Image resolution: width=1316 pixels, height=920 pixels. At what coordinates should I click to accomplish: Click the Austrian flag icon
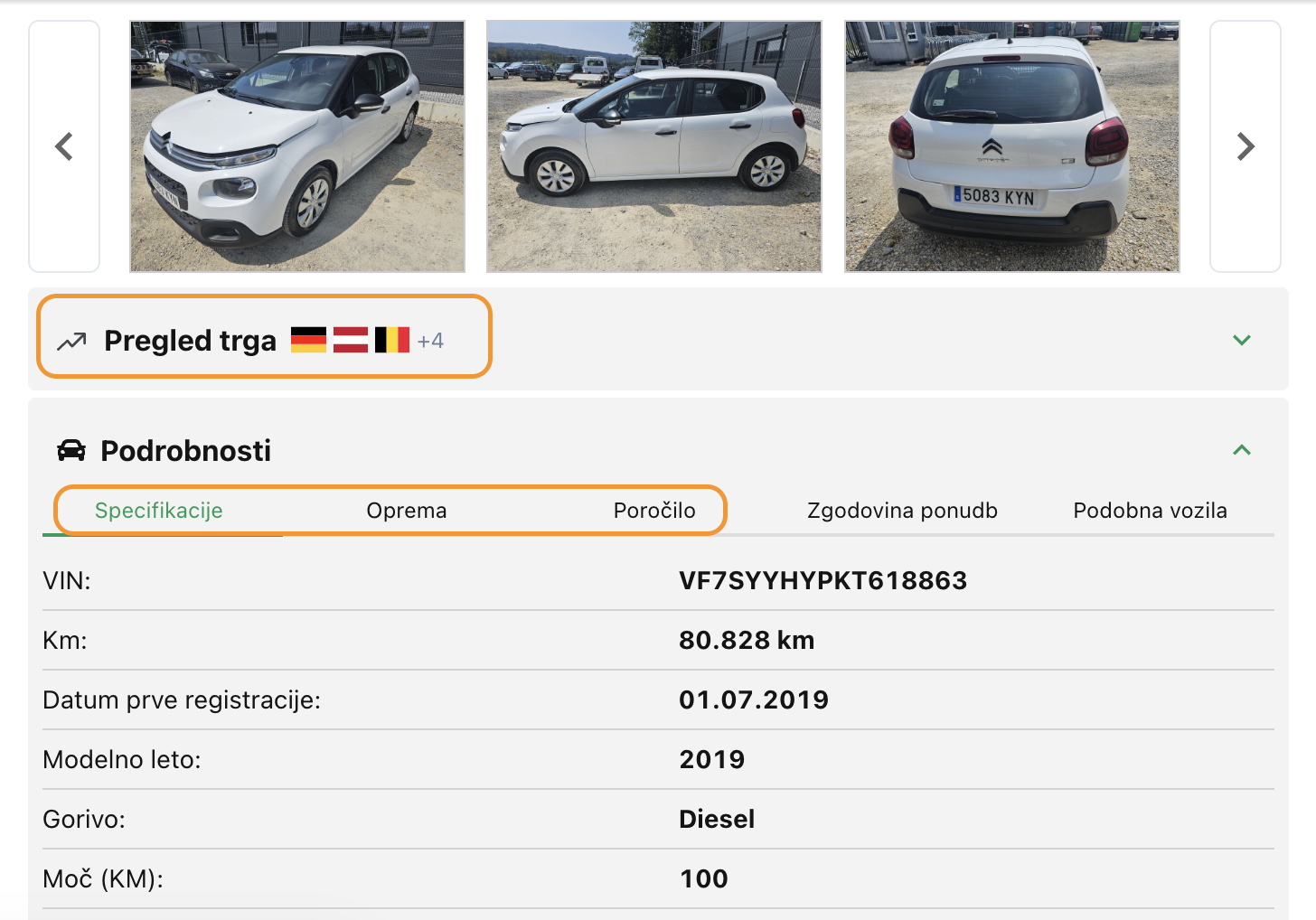(x=351, y=340)
